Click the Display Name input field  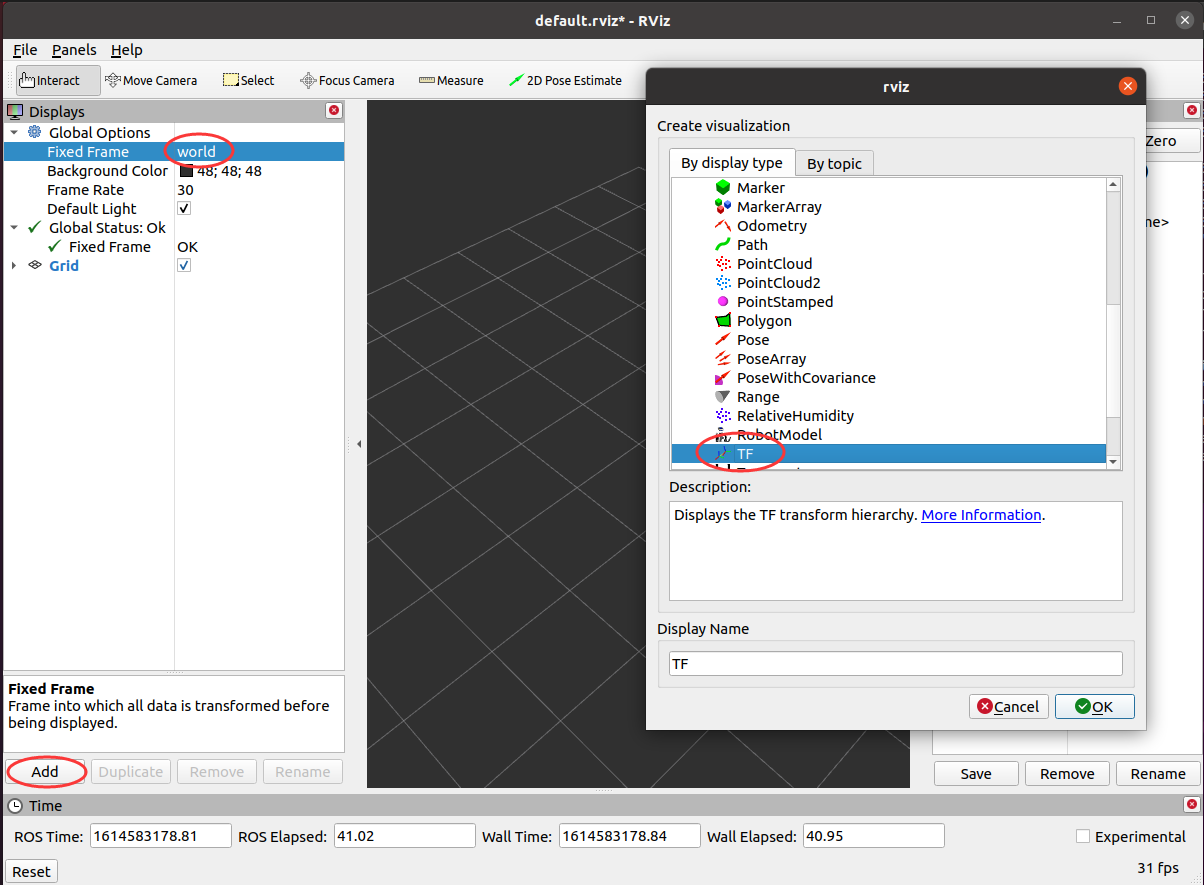pos(896,664)
